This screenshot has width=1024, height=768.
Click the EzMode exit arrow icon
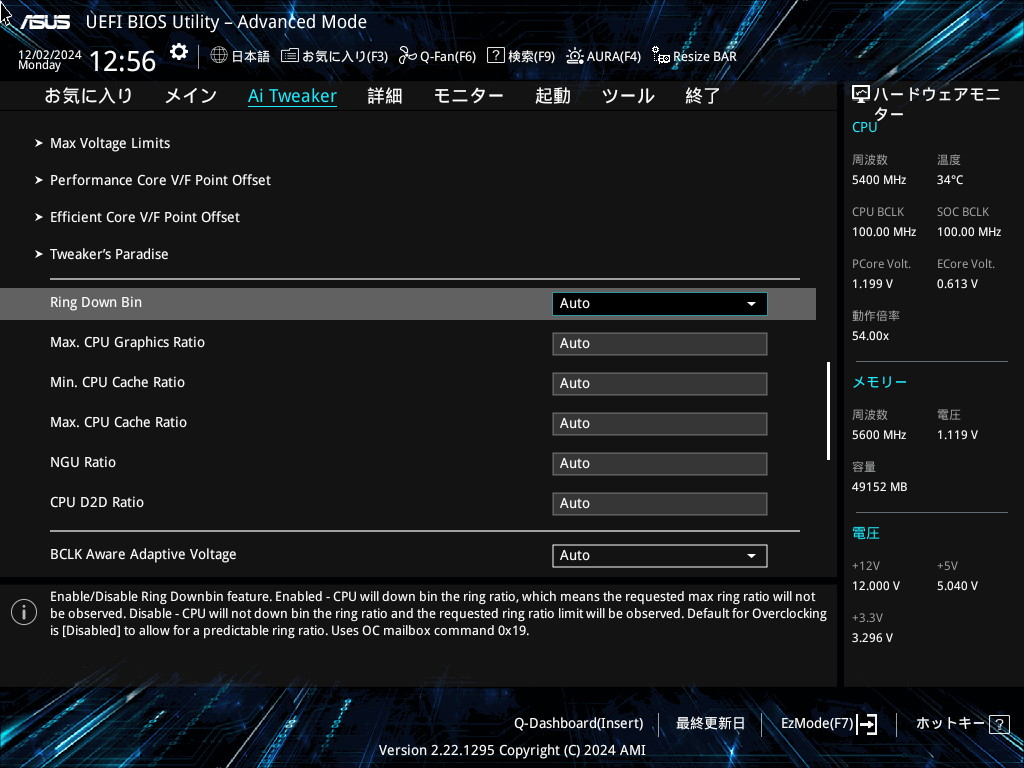[x=867, y=724]
